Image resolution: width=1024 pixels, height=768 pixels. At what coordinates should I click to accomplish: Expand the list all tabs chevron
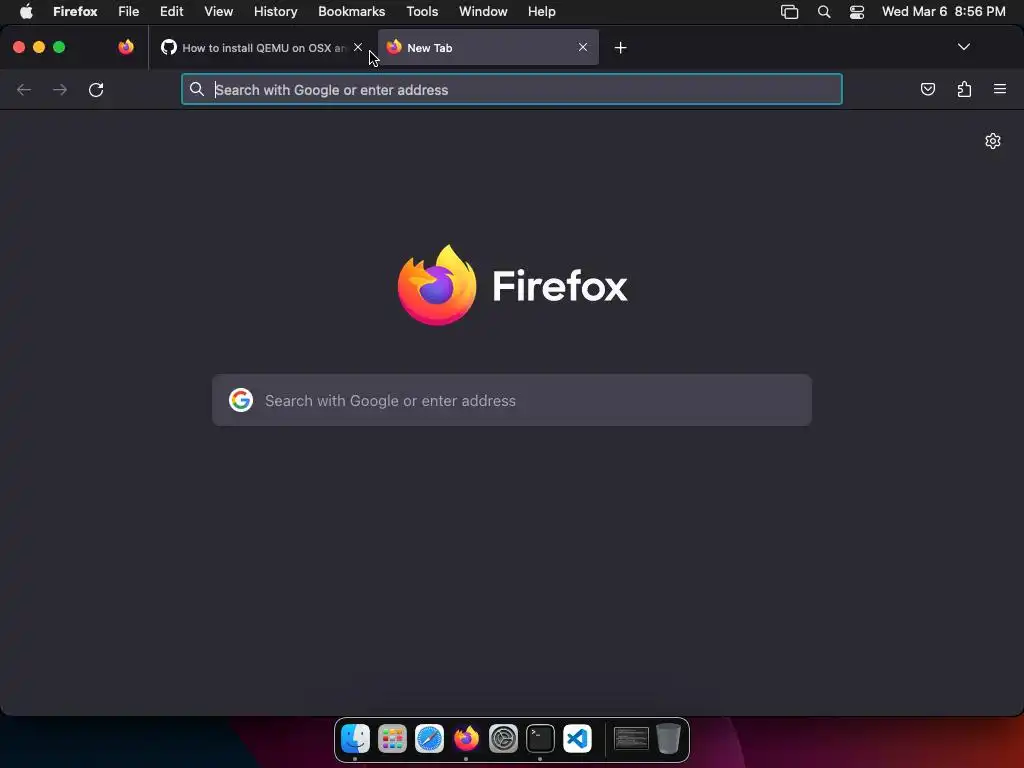(x=963, y=47)
